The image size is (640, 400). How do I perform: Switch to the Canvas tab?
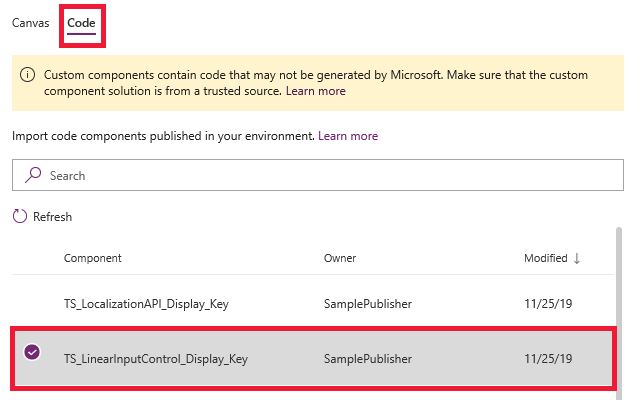point(31,23)
